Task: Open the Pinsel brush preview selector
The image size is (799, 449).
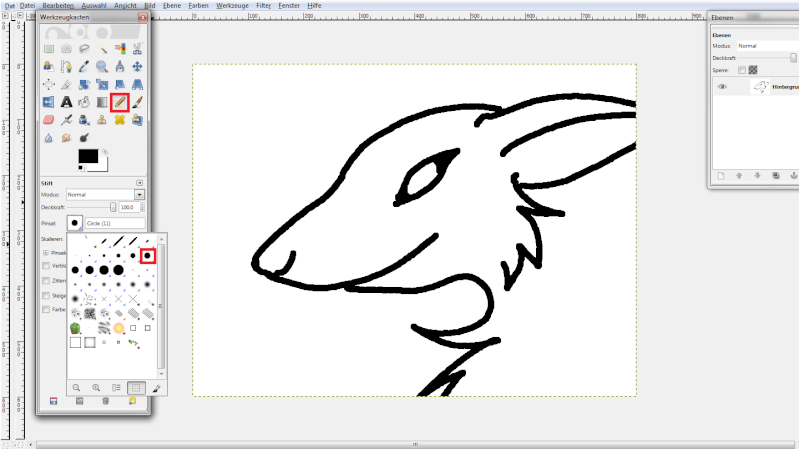Action: pyautogui.click(x=74, y=223)
